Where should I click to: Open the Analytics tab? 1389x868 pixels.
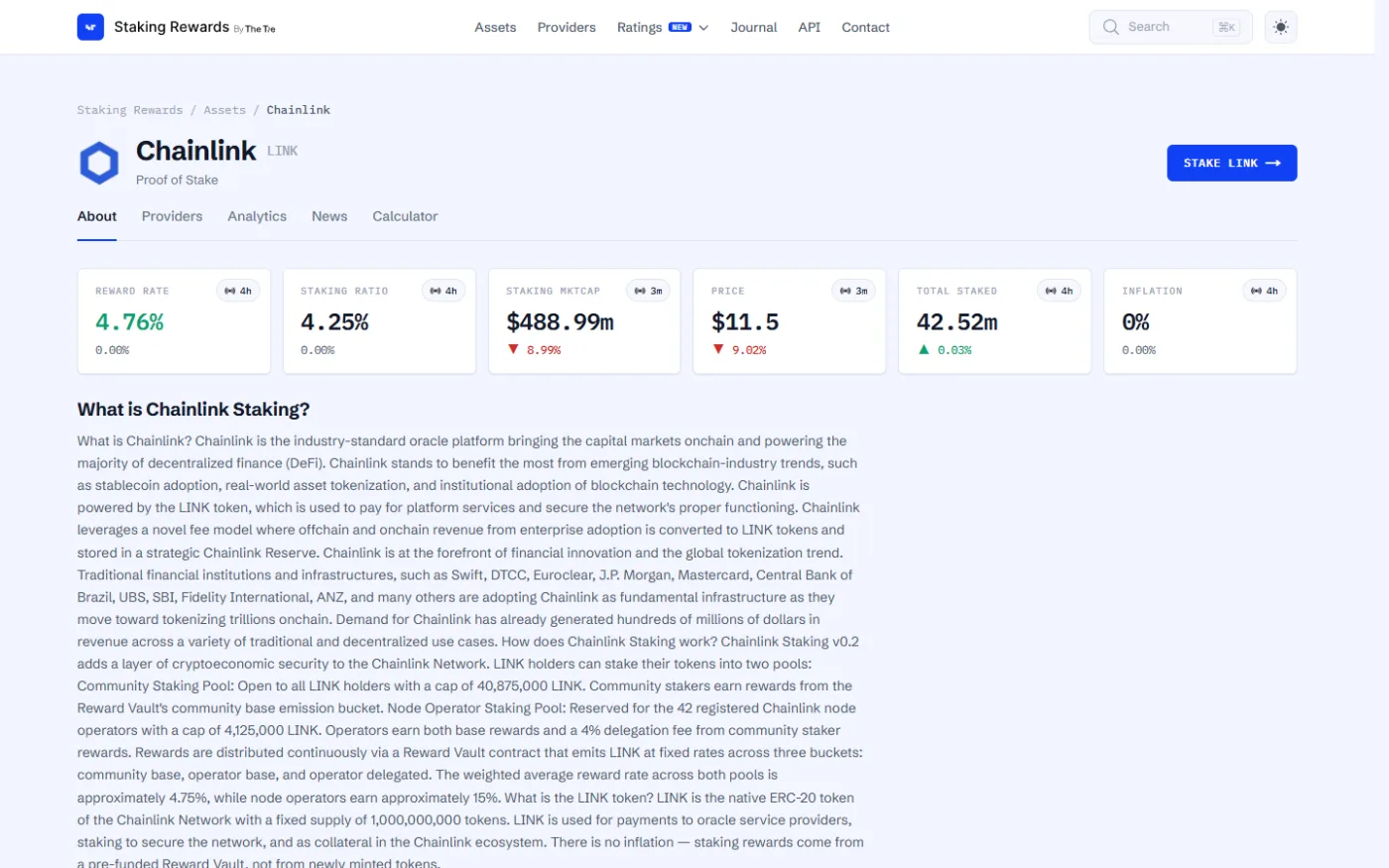(257, 216)
